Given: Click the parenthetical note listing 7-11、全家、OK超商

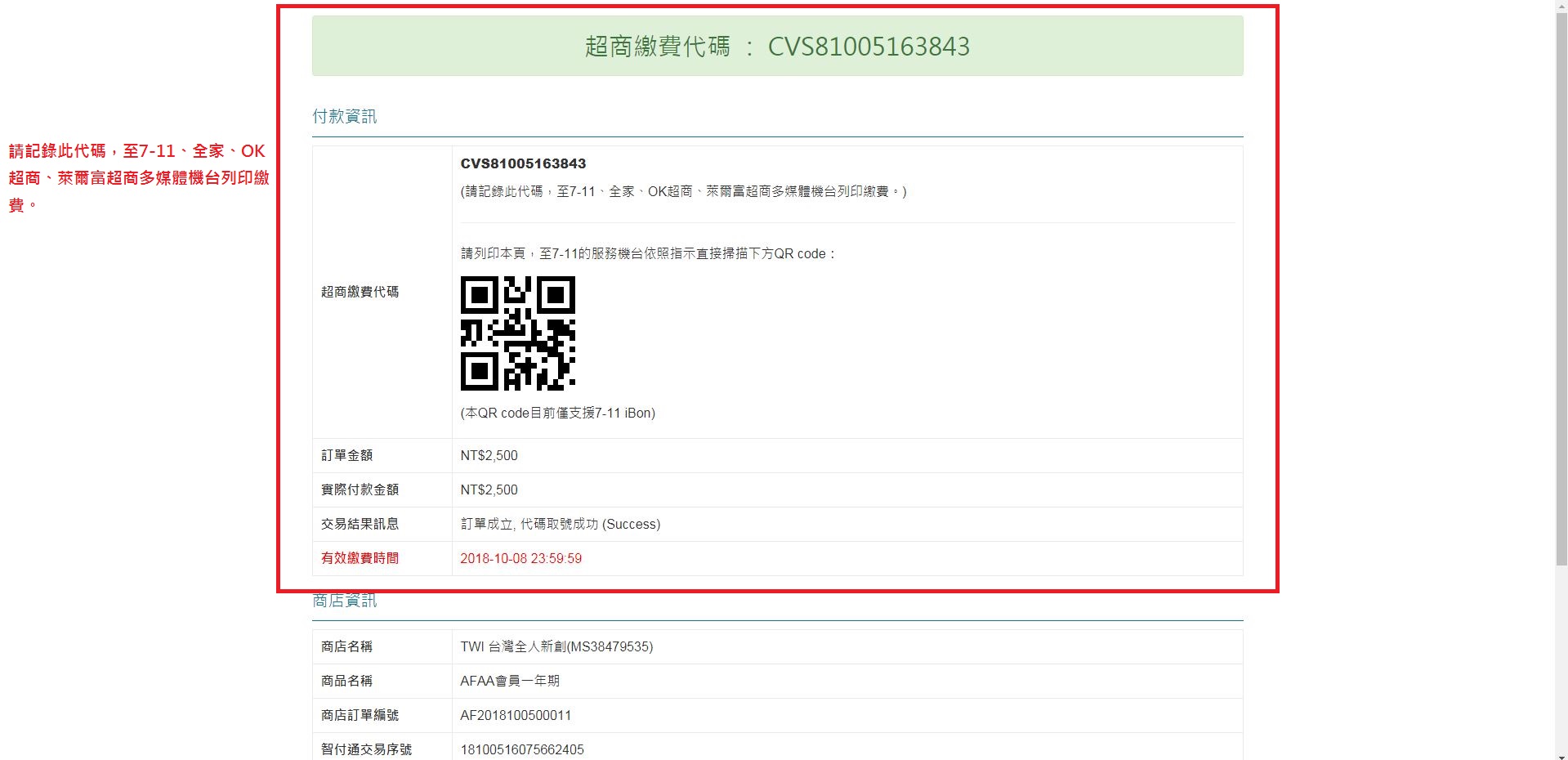Looking at the screenshot, I should point(683,191).
